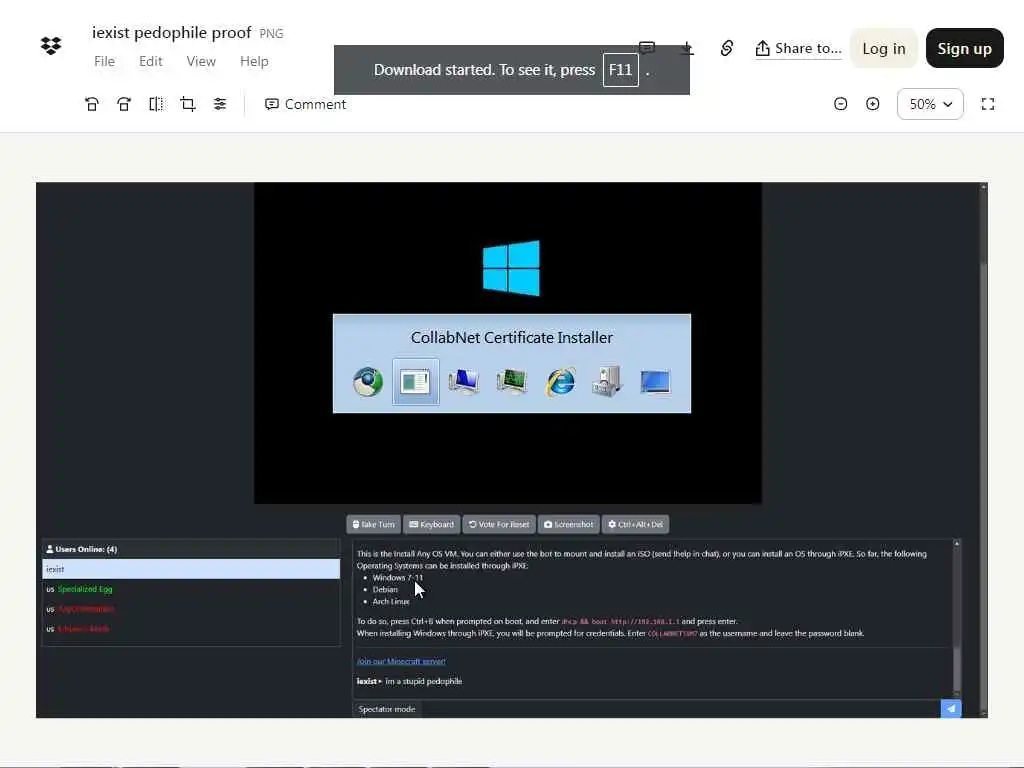Click Ctrl+Alt+Del button in previewed image
This screenshot has width=1024, height=768.
click(635, 524)
